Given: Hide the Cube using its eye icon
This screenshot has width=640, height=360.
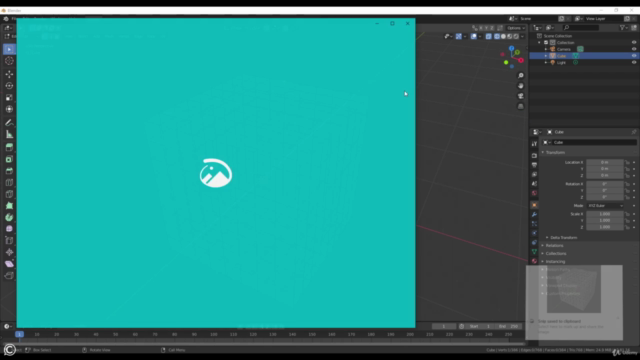Looking at the screenshot, I should point(634,56).
